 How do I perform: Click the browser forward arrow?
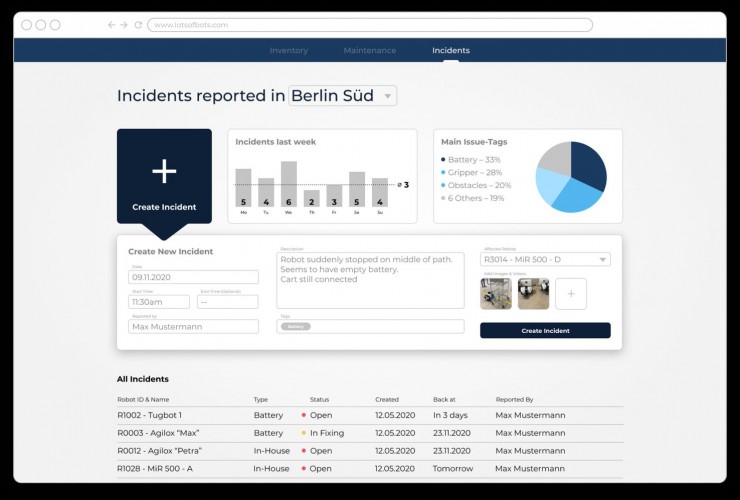coord(124,25)
